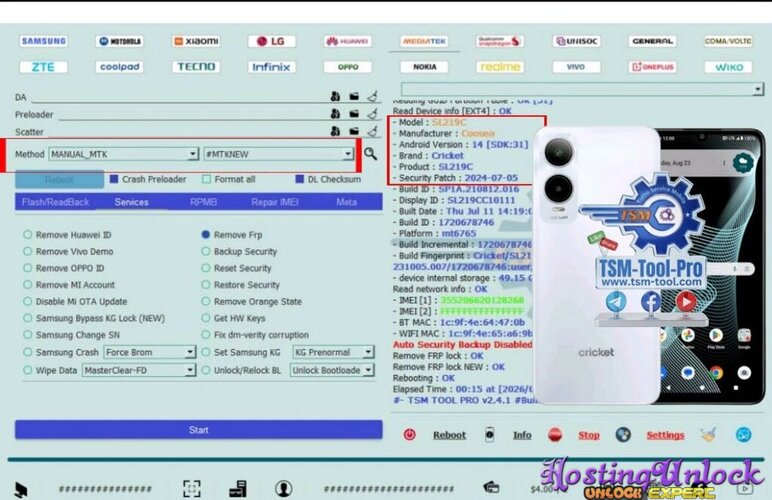Select the Nokia brand icon
Viewport: 772px width, 500px height.
424,66
